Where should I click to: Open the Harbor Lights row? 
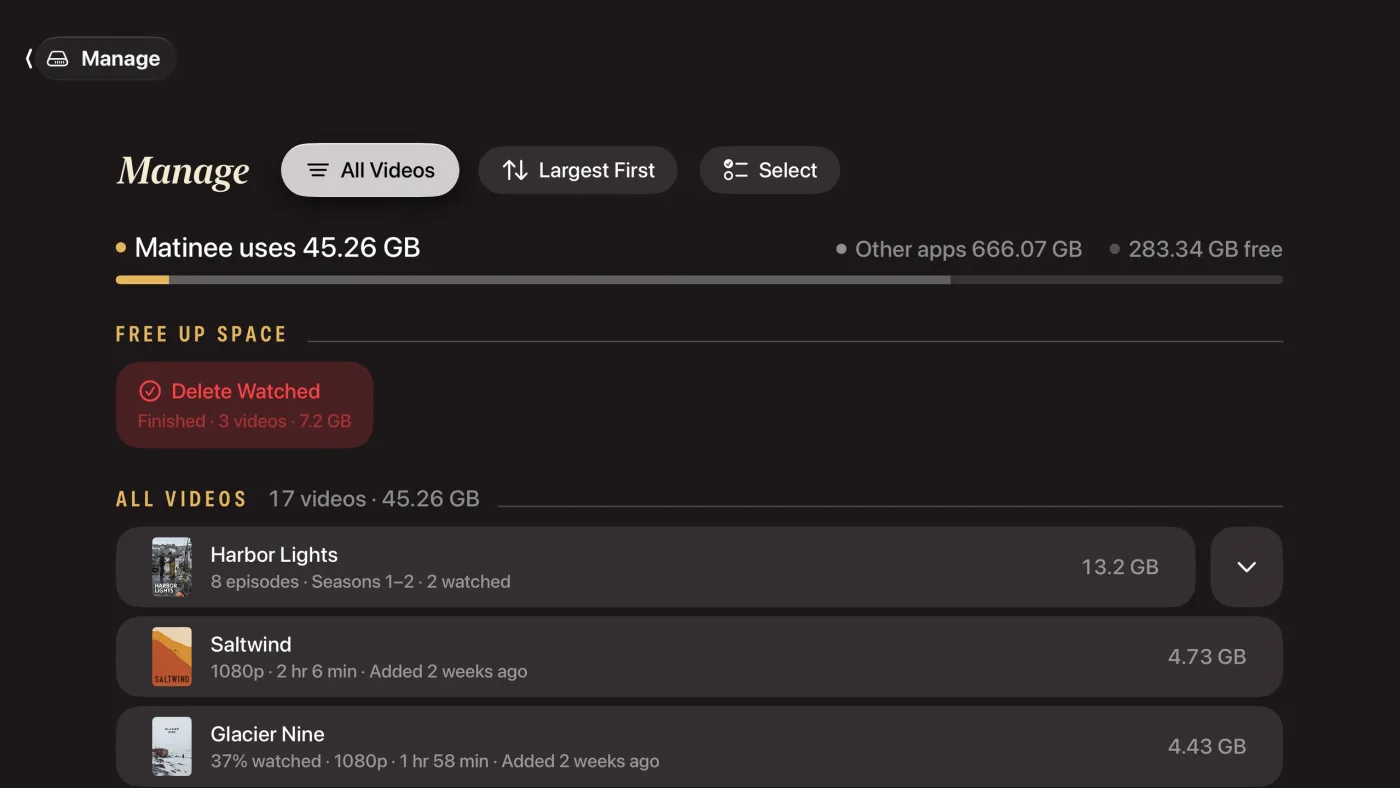(655, 567)
